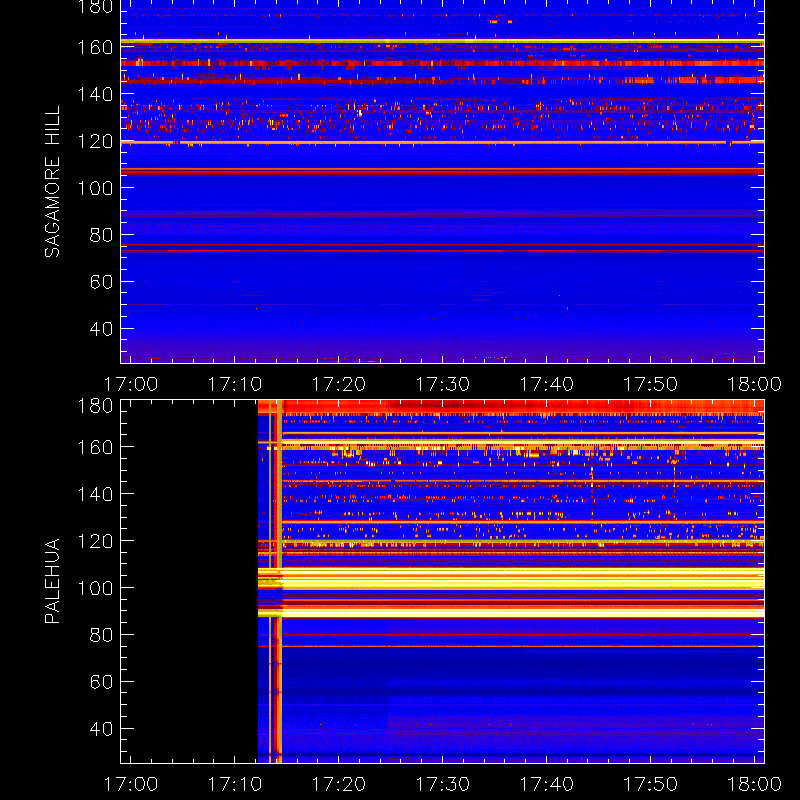800x800 pixels.
Task: Select the 140 tick label on Sagamore Hill plot
Action: [95, 94]
